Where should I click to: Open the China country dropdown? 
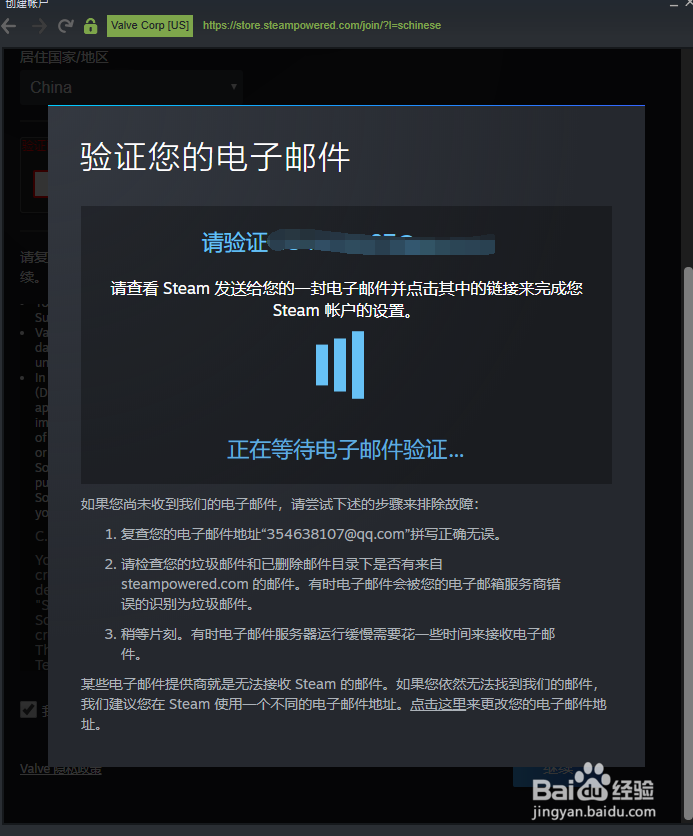(x=131, y=87)
